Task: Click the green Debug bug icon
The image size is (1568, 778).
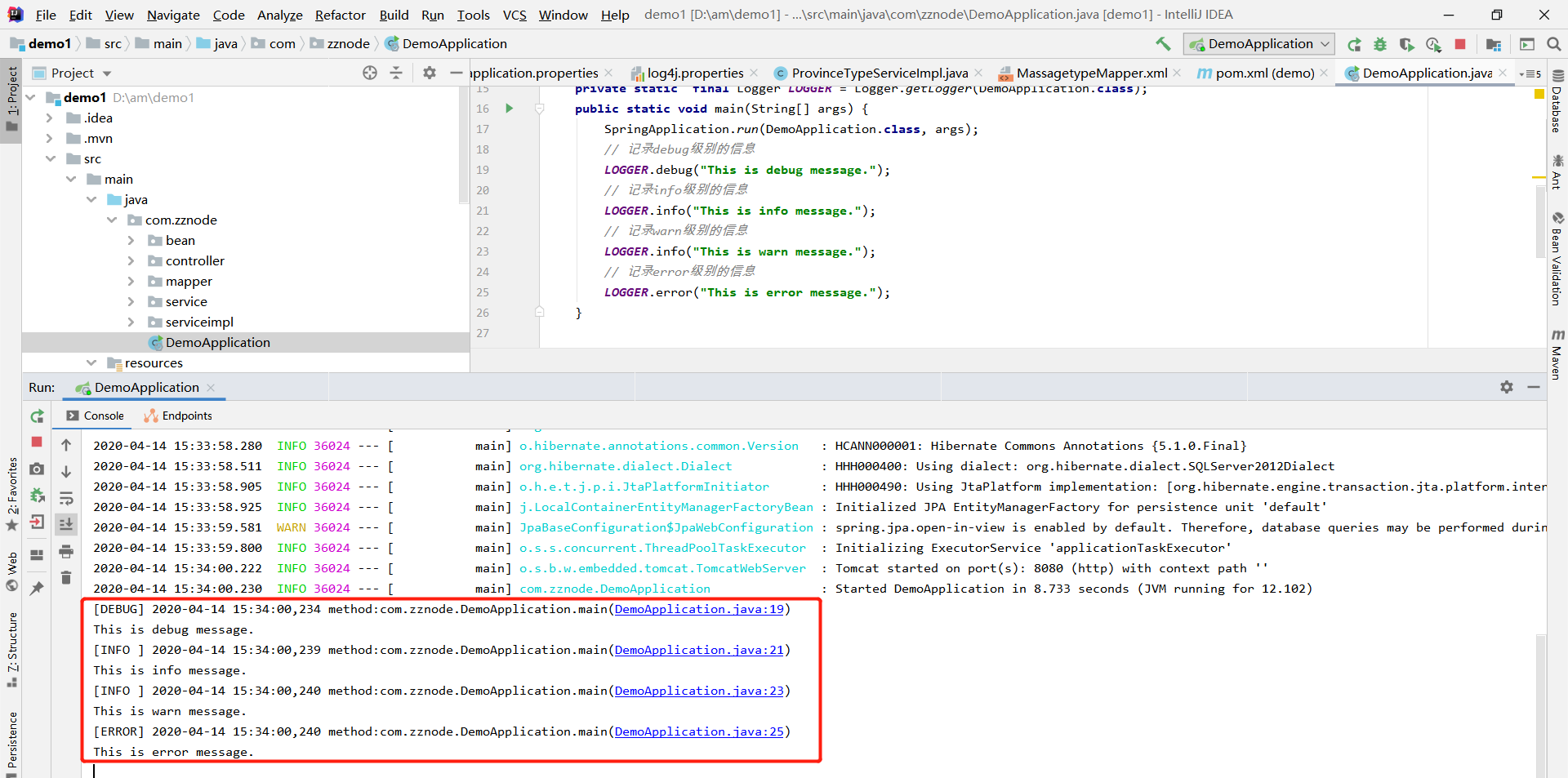Action: [1380, 44]
